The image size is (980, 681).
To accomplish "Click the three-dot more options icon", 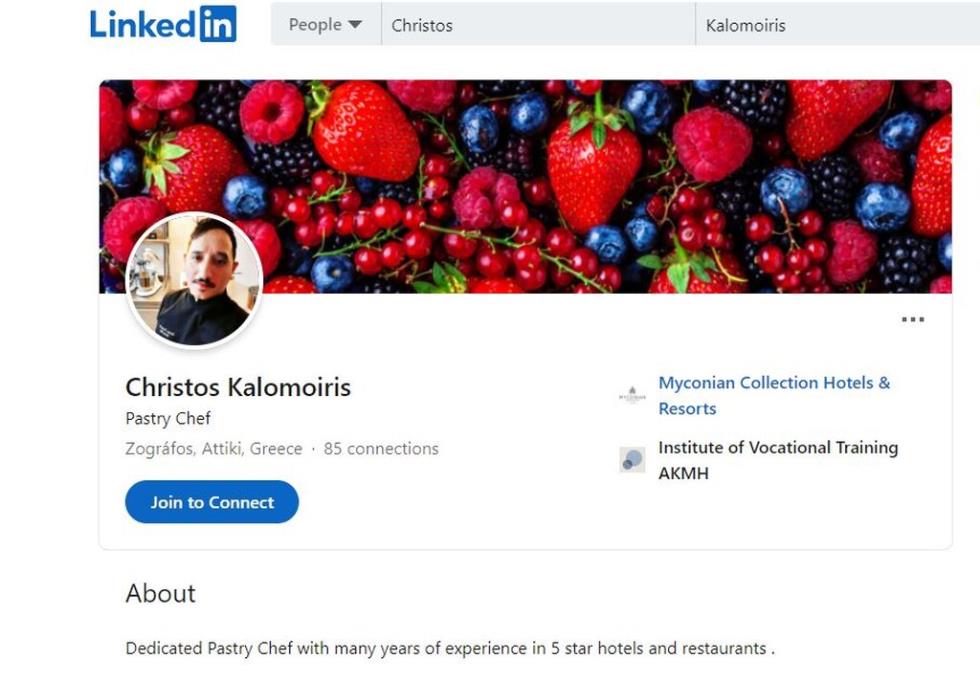I will (912, 319).
